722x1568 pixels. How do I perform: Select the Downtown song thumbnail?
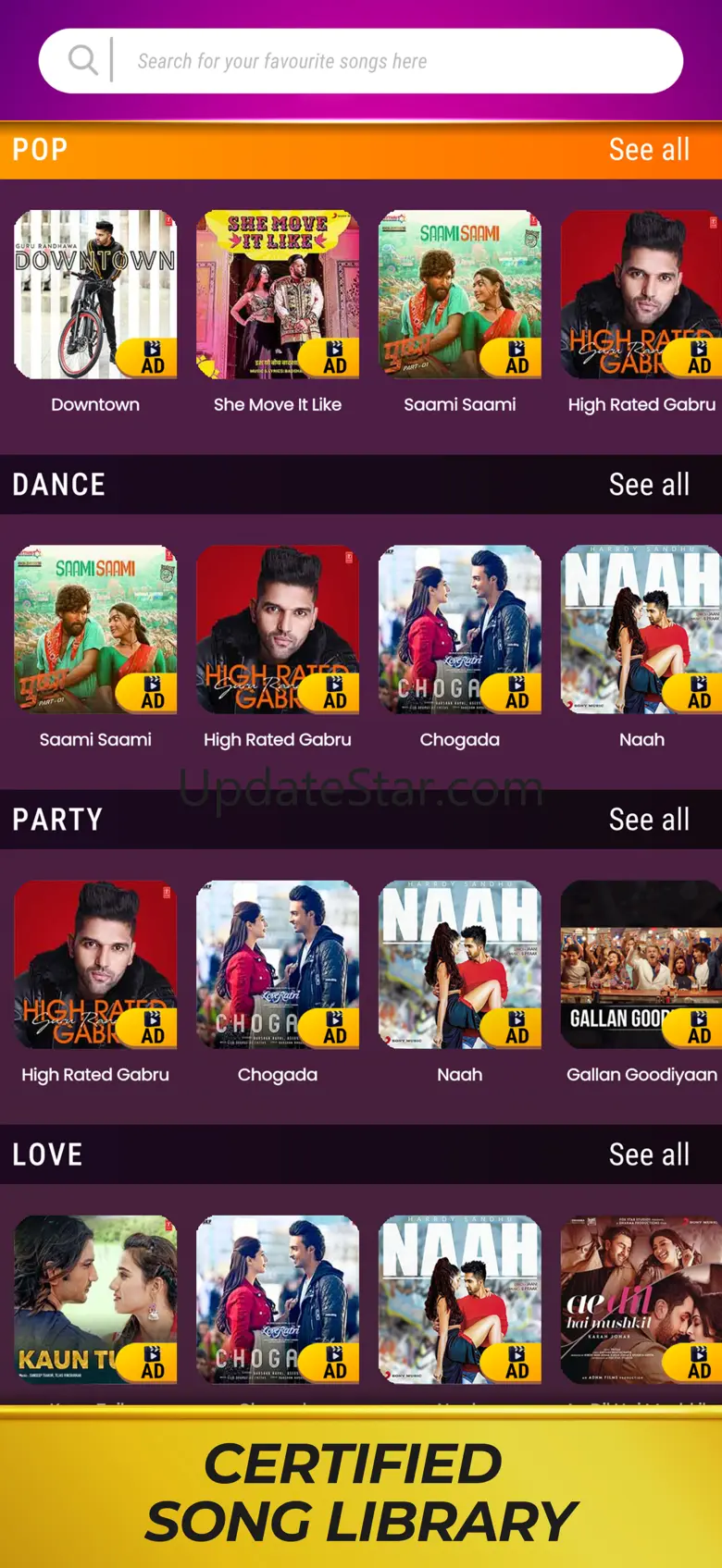coord(95,294)
